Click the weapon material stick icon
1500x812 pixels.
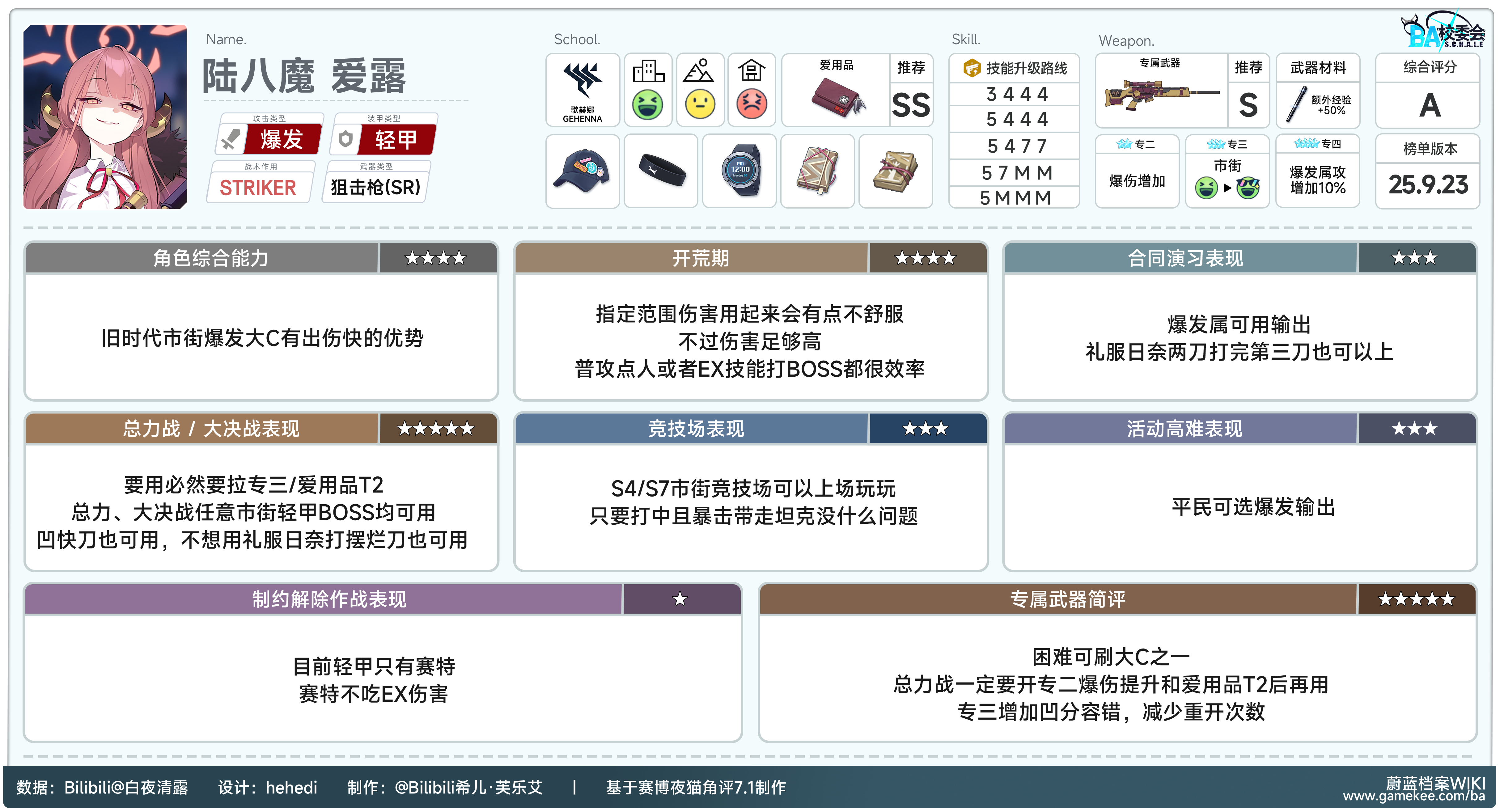click(x=1297, y=104)
